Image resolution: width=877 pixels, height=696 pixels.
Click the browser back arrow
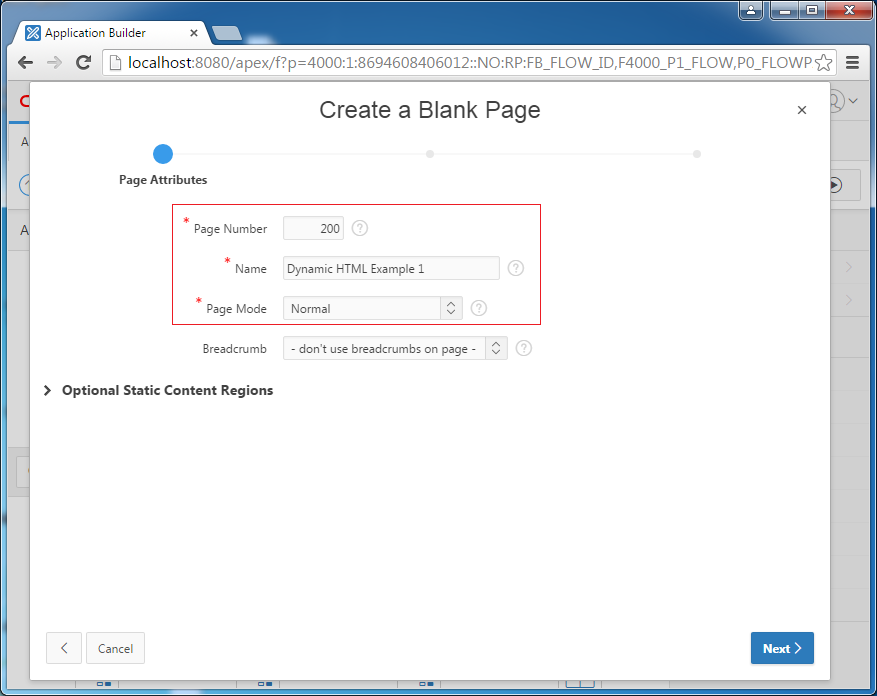click(x=25, y=63)
